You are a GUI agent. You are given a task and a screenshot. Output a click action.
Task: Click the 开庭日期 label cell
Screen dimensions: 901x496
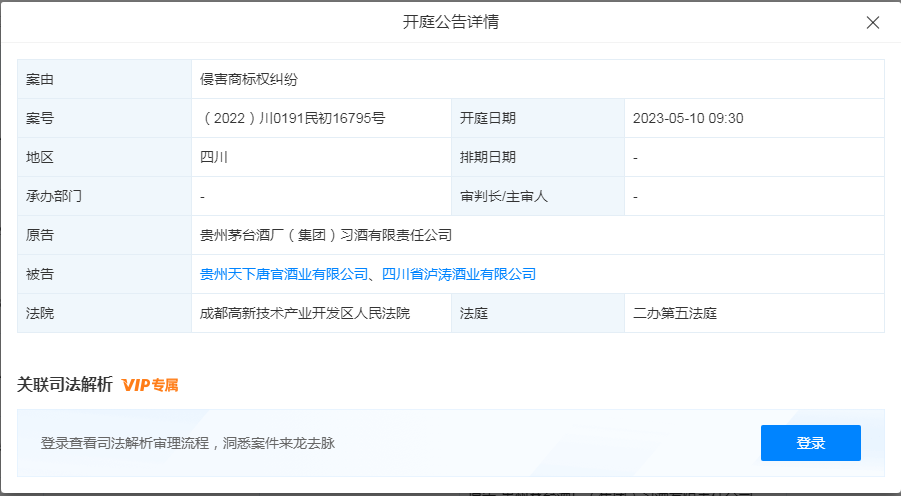538,118
